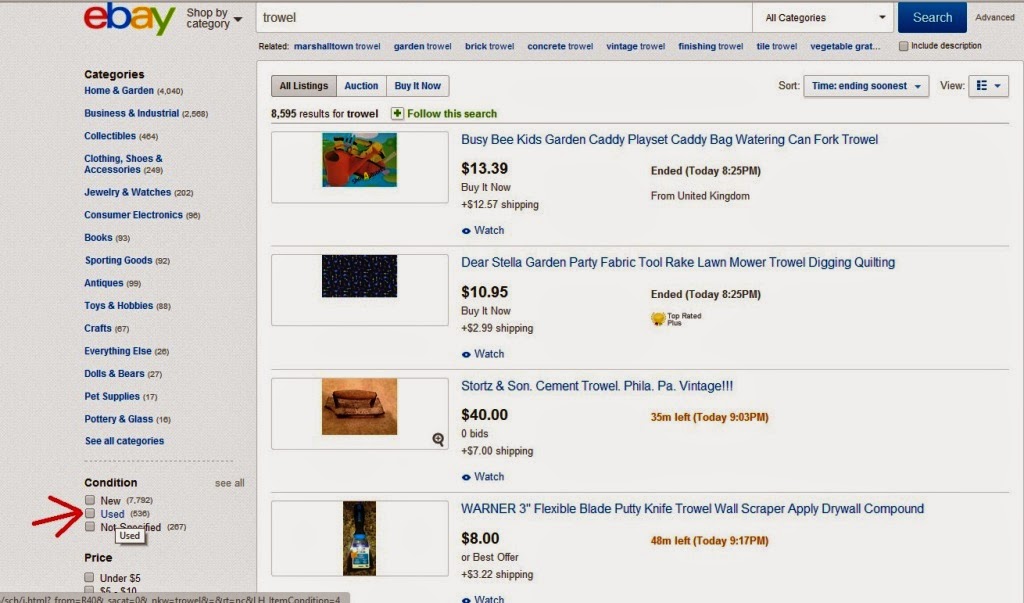
Task: Open the Toys & Hobbies category
Action: (x=118, y=306)
